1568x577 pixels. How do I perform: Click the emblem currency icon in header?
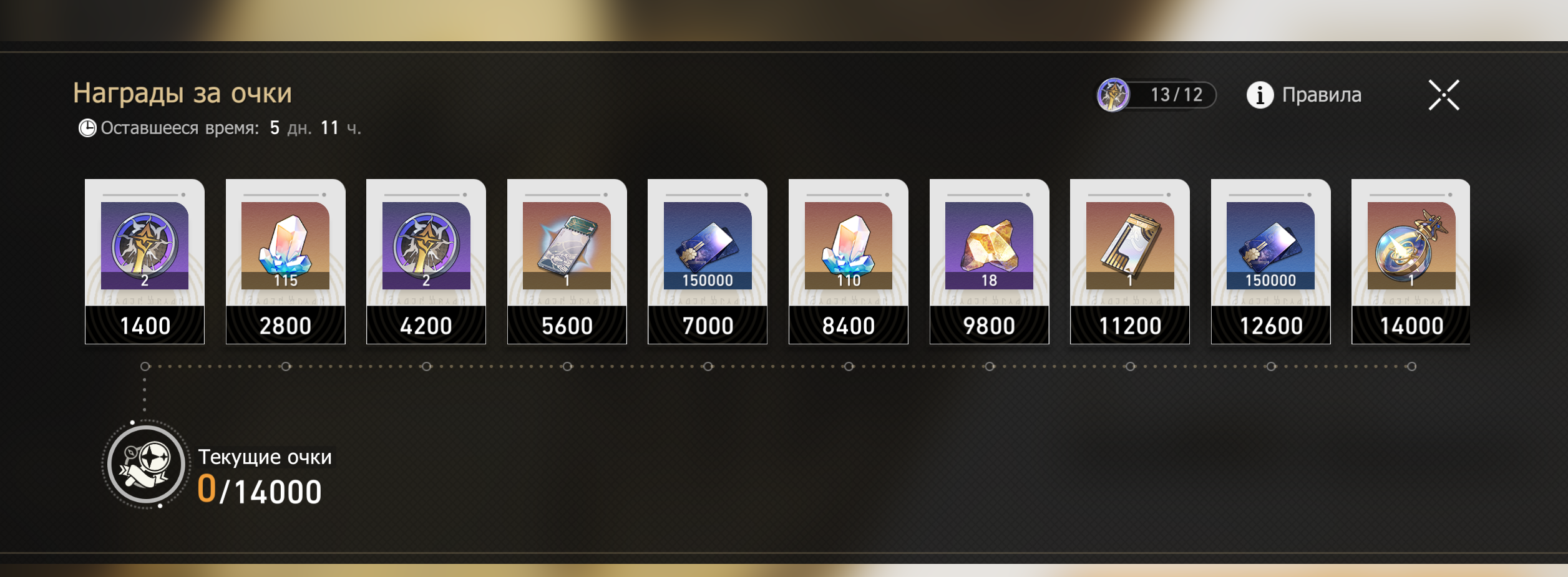[1114, 95]
